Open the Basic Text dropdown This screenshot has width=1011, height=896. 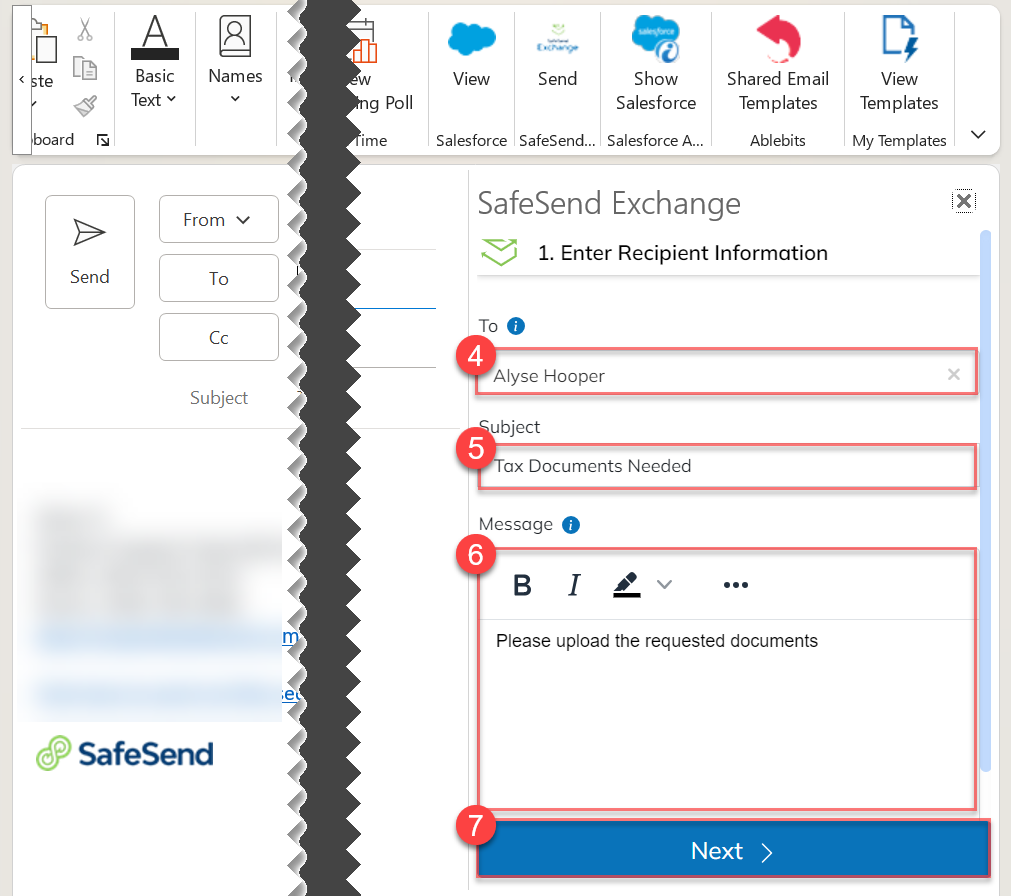point(154,88)
